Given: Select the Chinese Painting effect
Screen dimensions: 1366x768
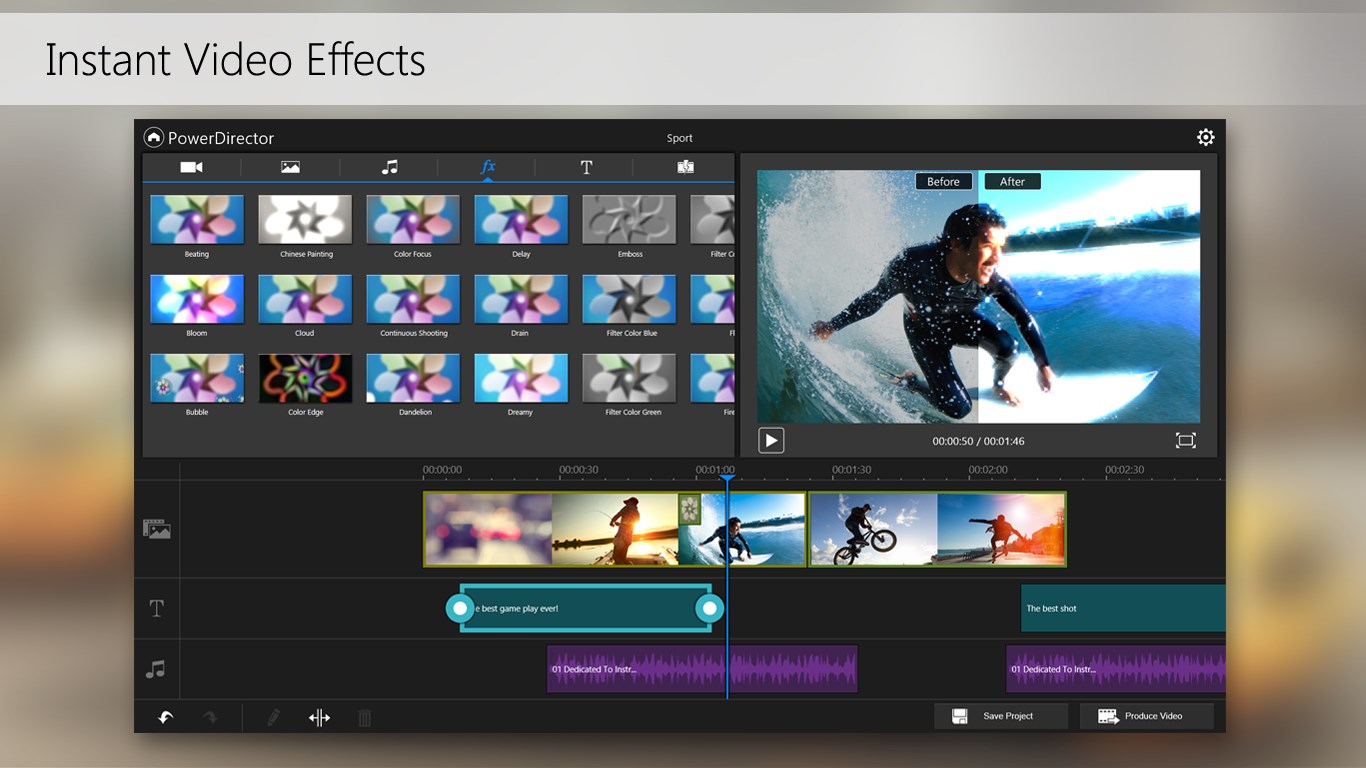Looking at the screenshot, I should click(305, 220).
